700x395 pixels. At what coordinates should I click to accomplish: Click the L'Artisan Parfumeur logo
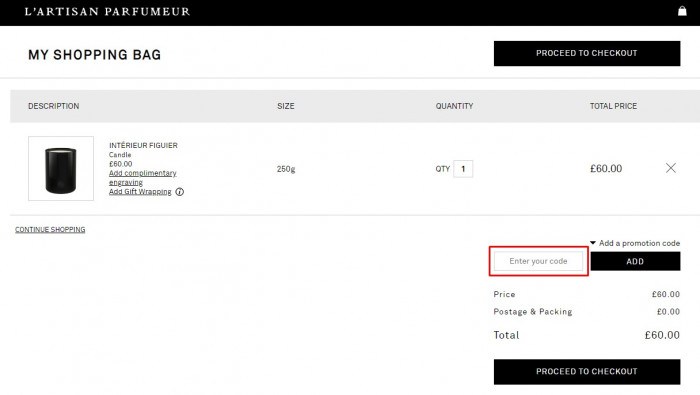107,12
